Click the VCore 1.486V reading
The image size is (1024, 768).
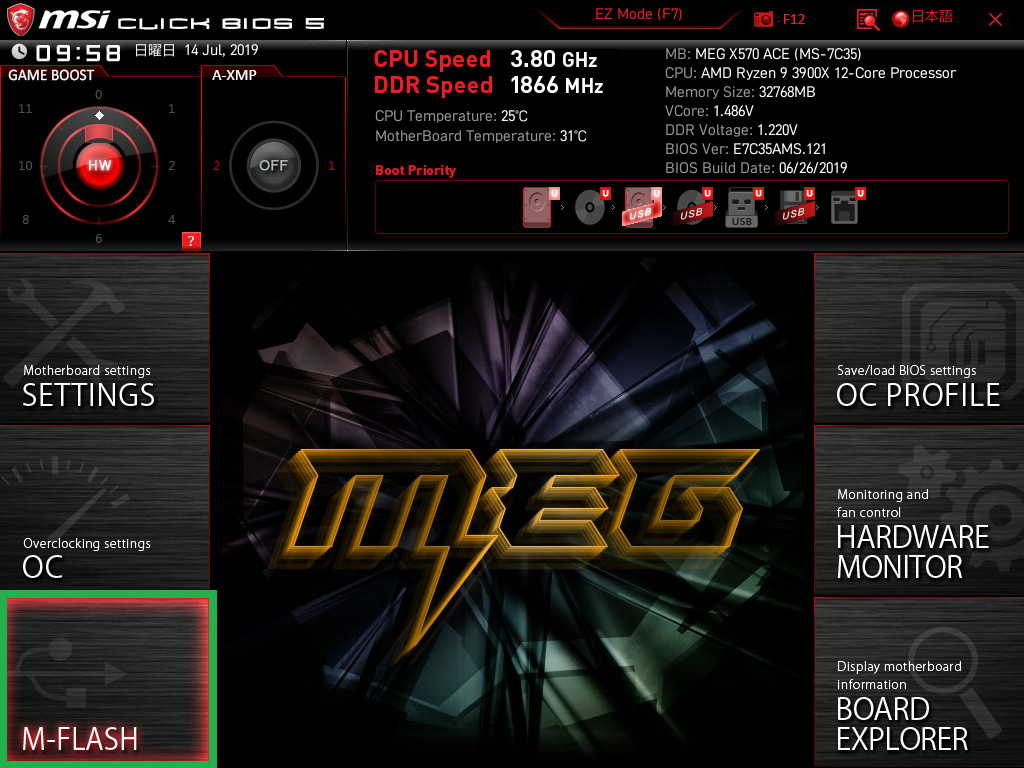pyautogui.click(x=709, y=111)
